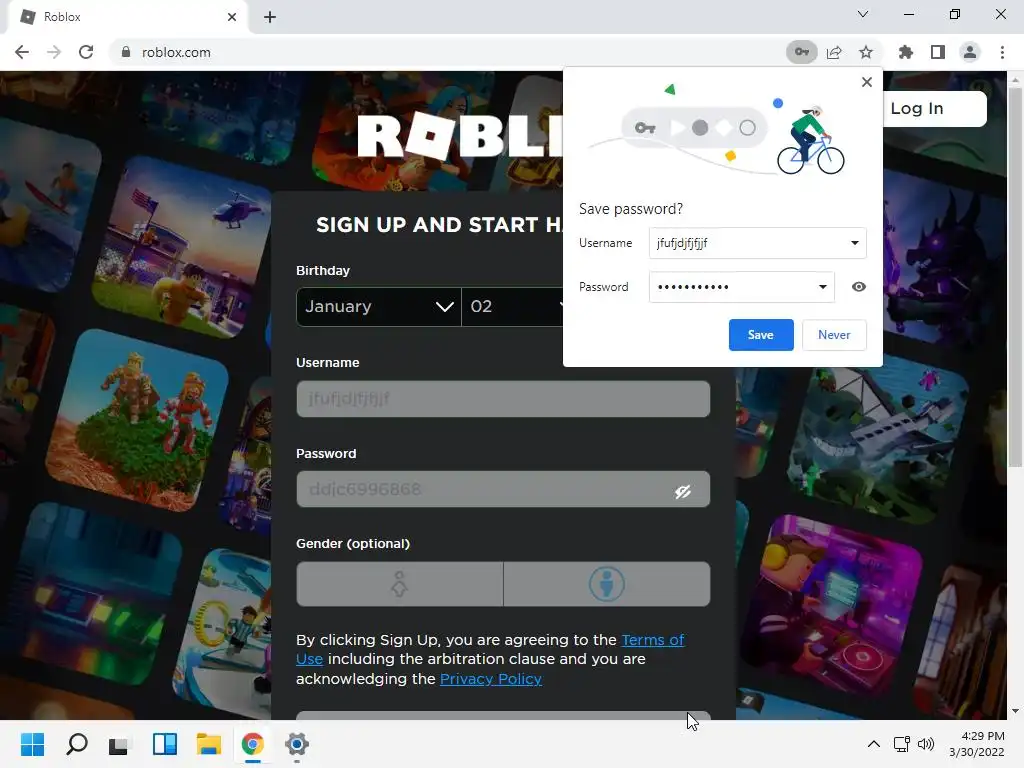Image resolution: width=1024 pixels, height=768 pixels.
Task: Open birthday day 02 dropdown
Action: 513,306
